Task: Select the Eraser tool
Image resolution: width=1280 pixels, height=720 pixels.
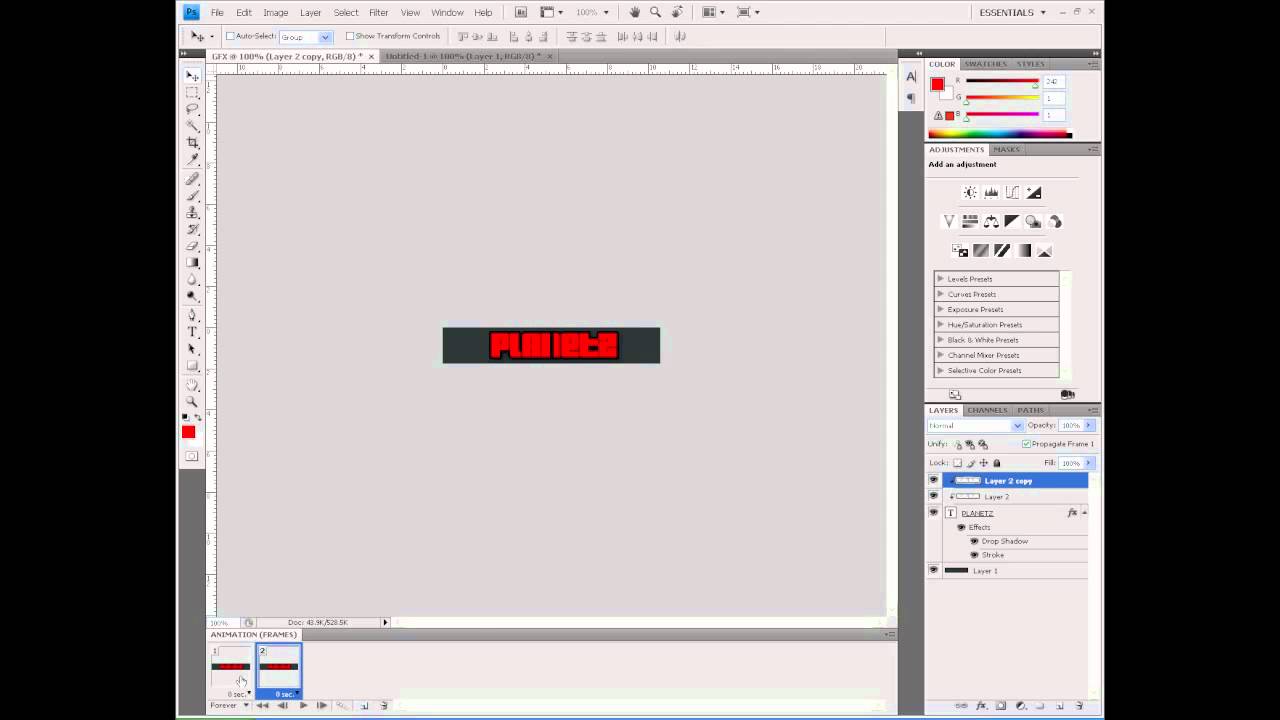Action: [192, 246]
